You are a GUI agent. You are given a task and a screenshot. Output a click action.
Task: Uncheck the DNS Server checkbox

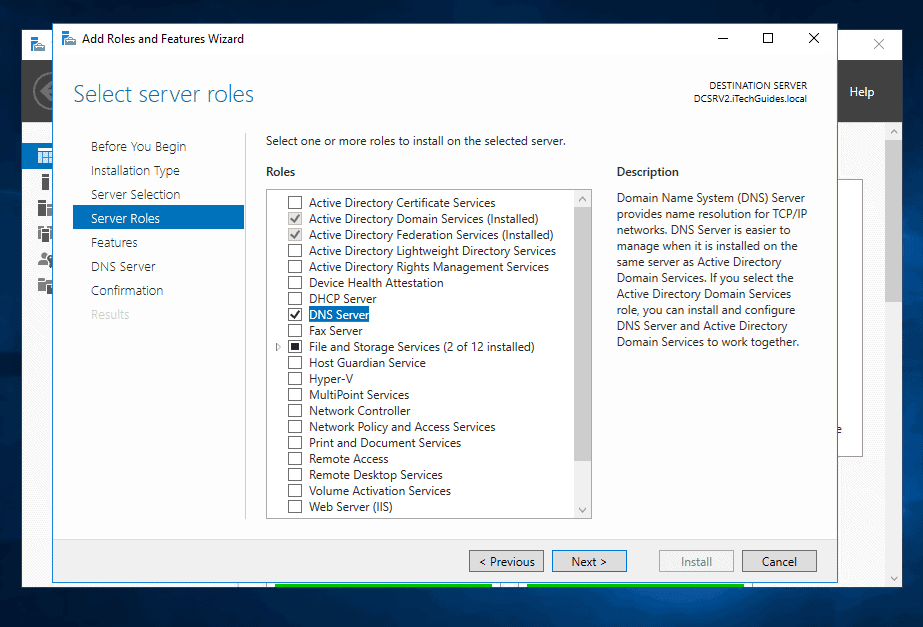click(295, 314)
